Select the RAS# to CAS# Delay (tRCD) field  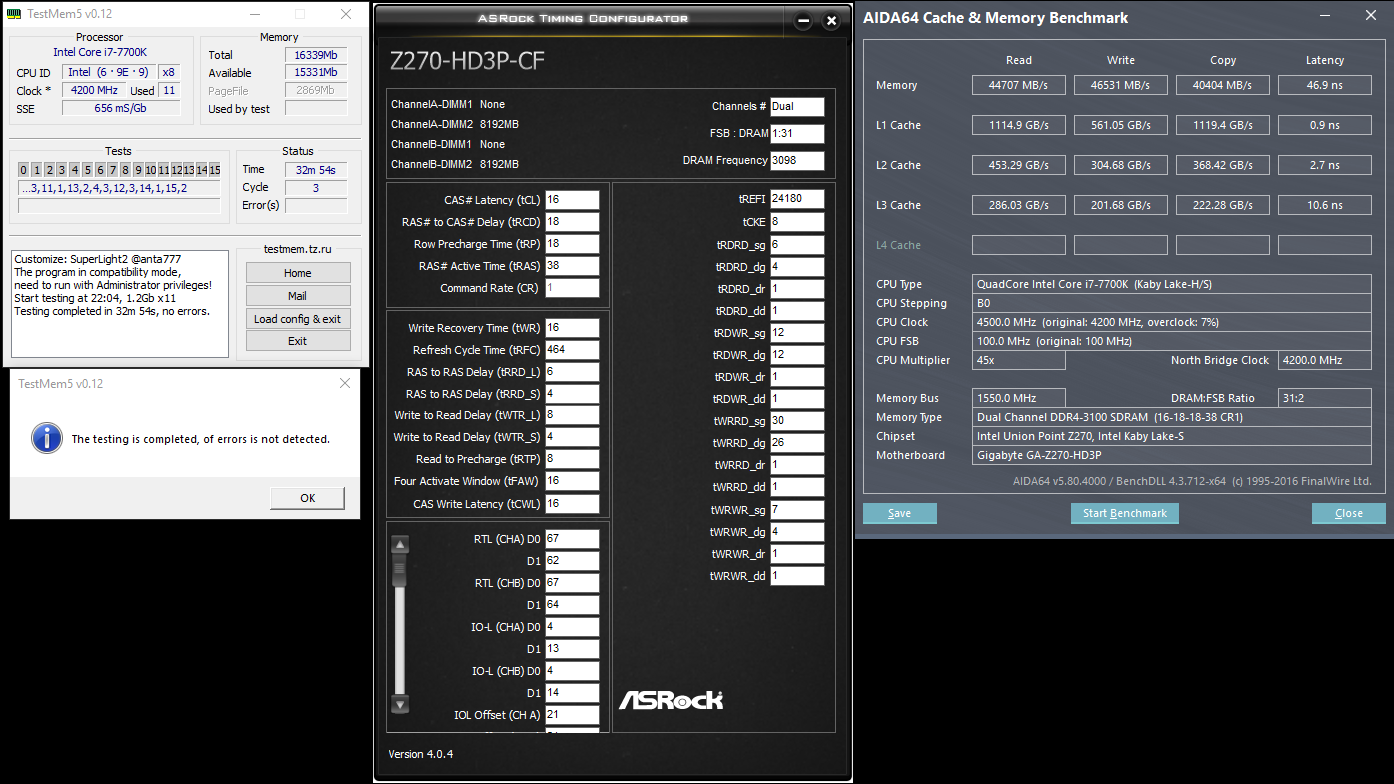coord(572,222)
